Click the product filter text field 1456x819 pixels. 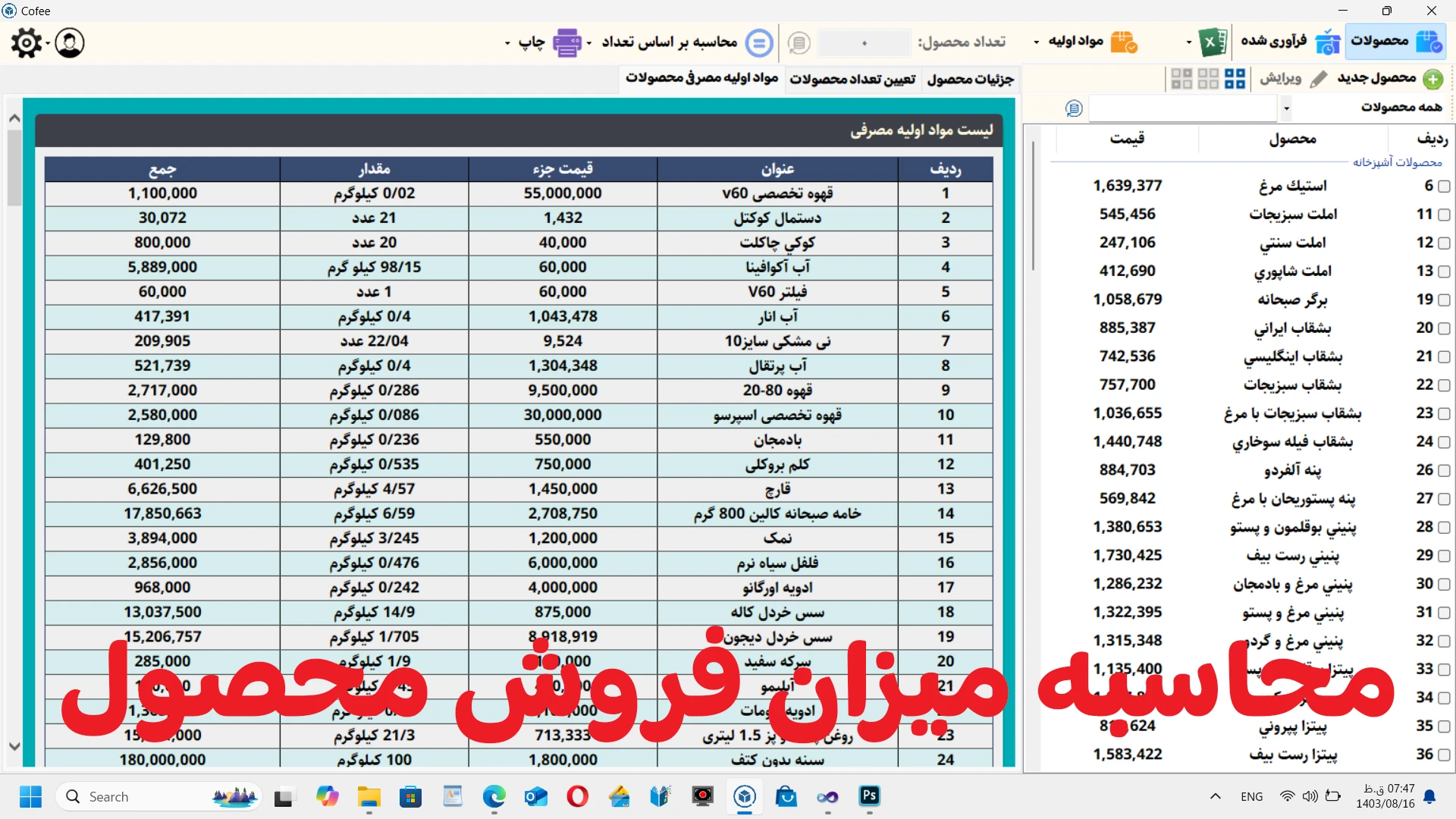click(1183, 108)
